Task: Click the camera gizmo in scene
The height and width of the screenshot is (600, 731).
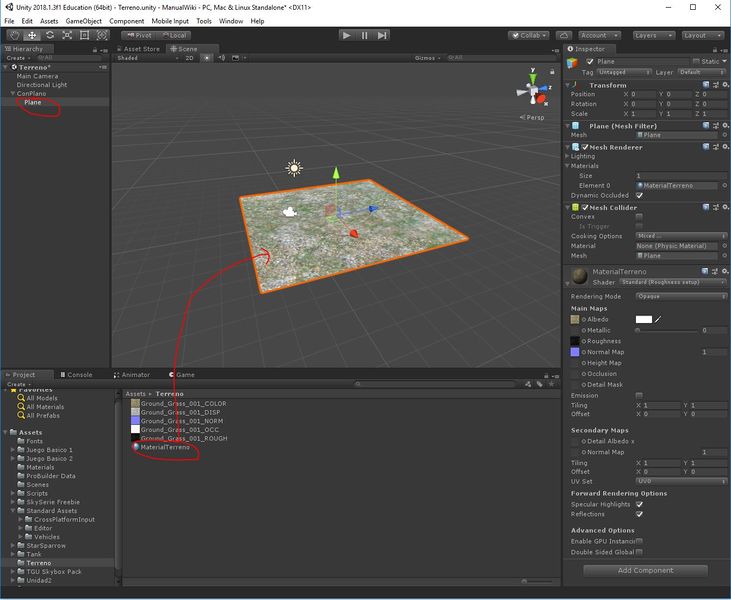Action: (x=290, y=212)
